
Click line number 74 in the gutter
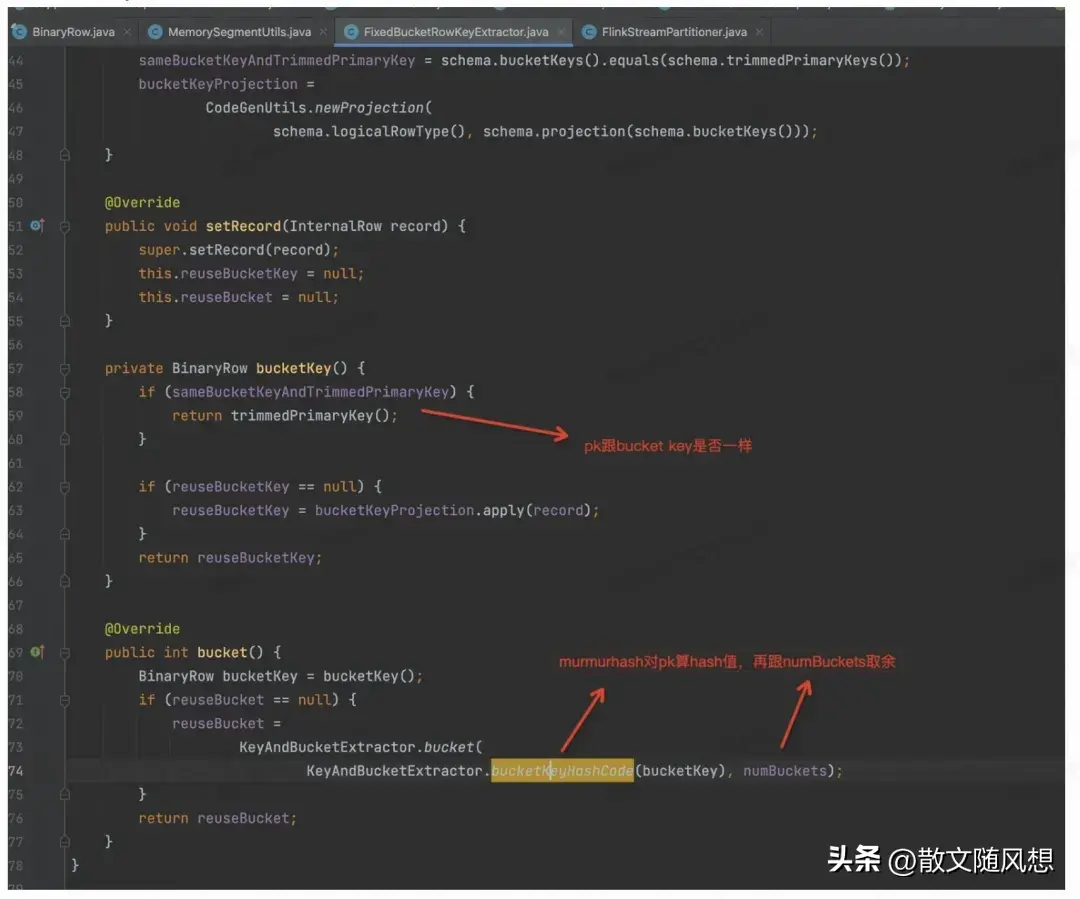coord(16,771)
